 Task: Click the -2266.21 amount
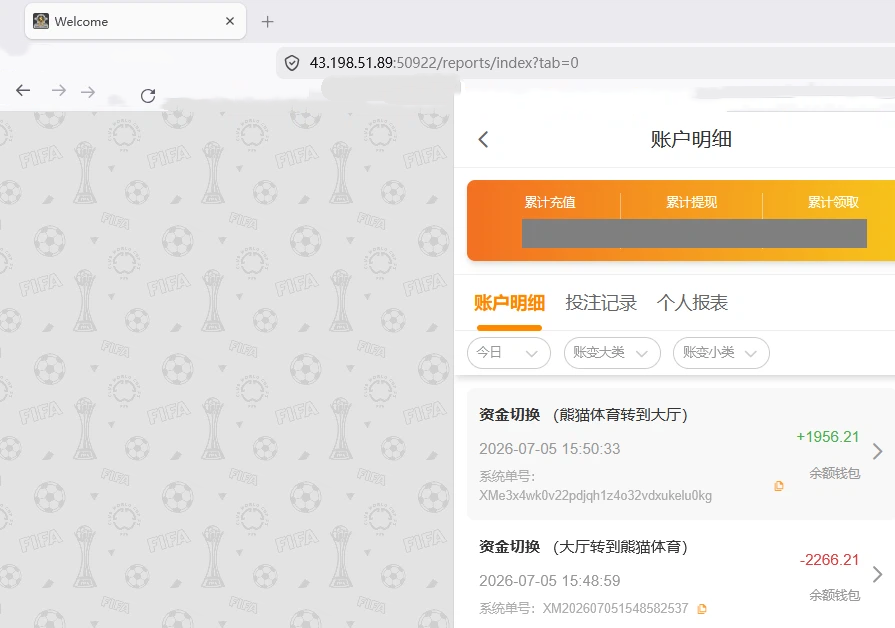click(x=829, y=559)
